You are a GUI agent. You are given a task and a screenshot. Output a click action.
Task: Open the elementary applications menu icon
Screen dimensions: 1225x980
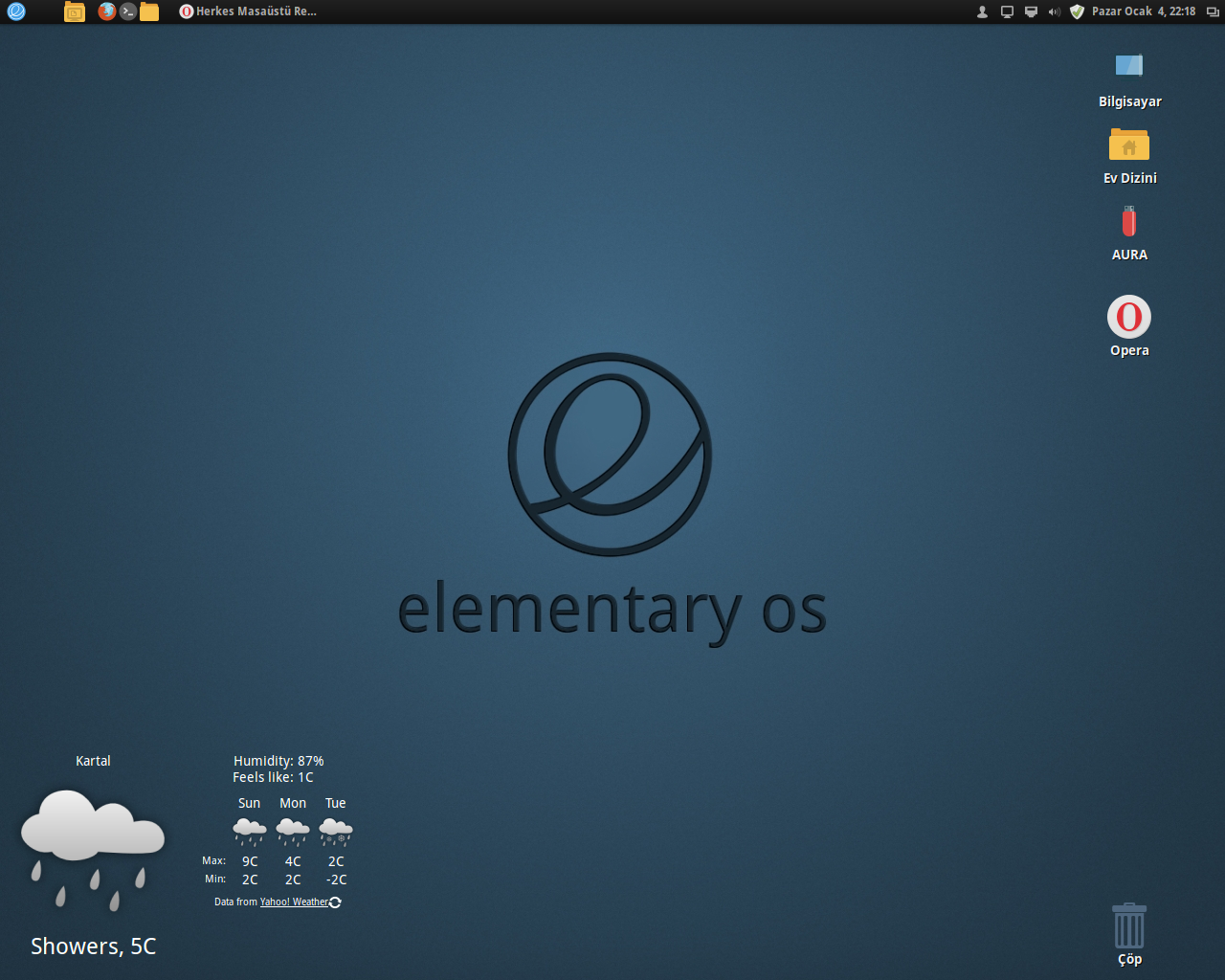16,11
